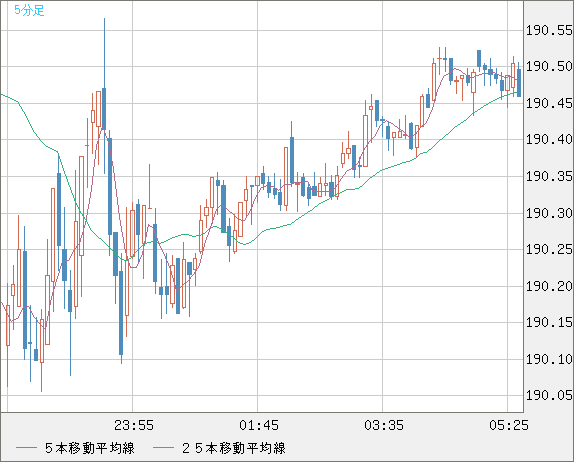Click the 190.40 price axis label
The image size is (574, 462).
pyautogui.click(x=549, y=139)
